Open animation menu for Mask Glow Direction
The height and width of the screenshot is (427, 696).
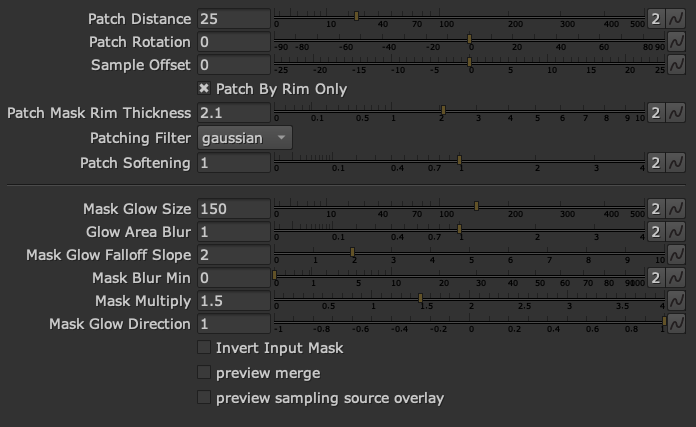coord(676,324)
